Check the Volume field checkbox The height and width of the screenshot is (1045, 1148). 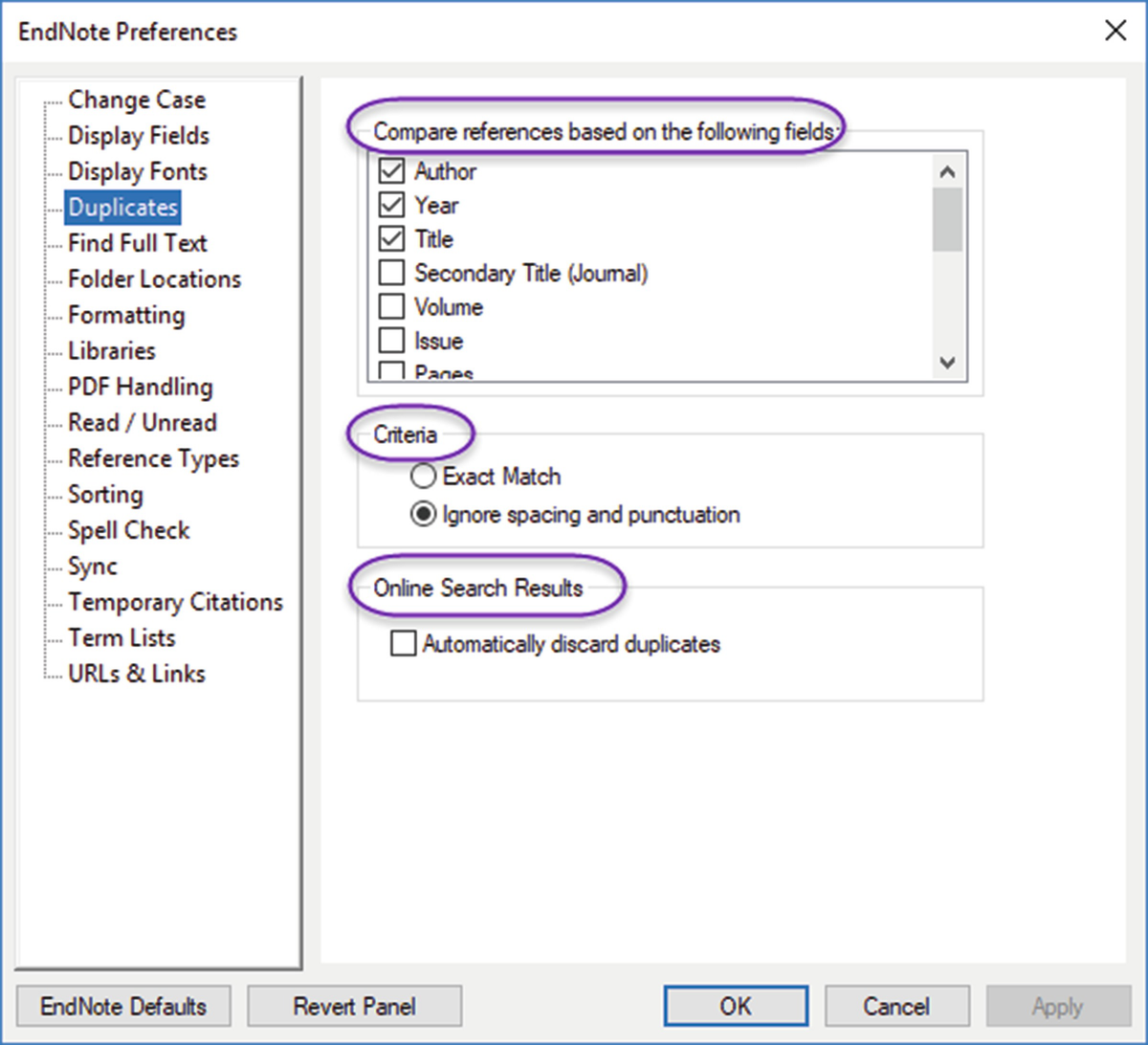(x=392, y=307)
